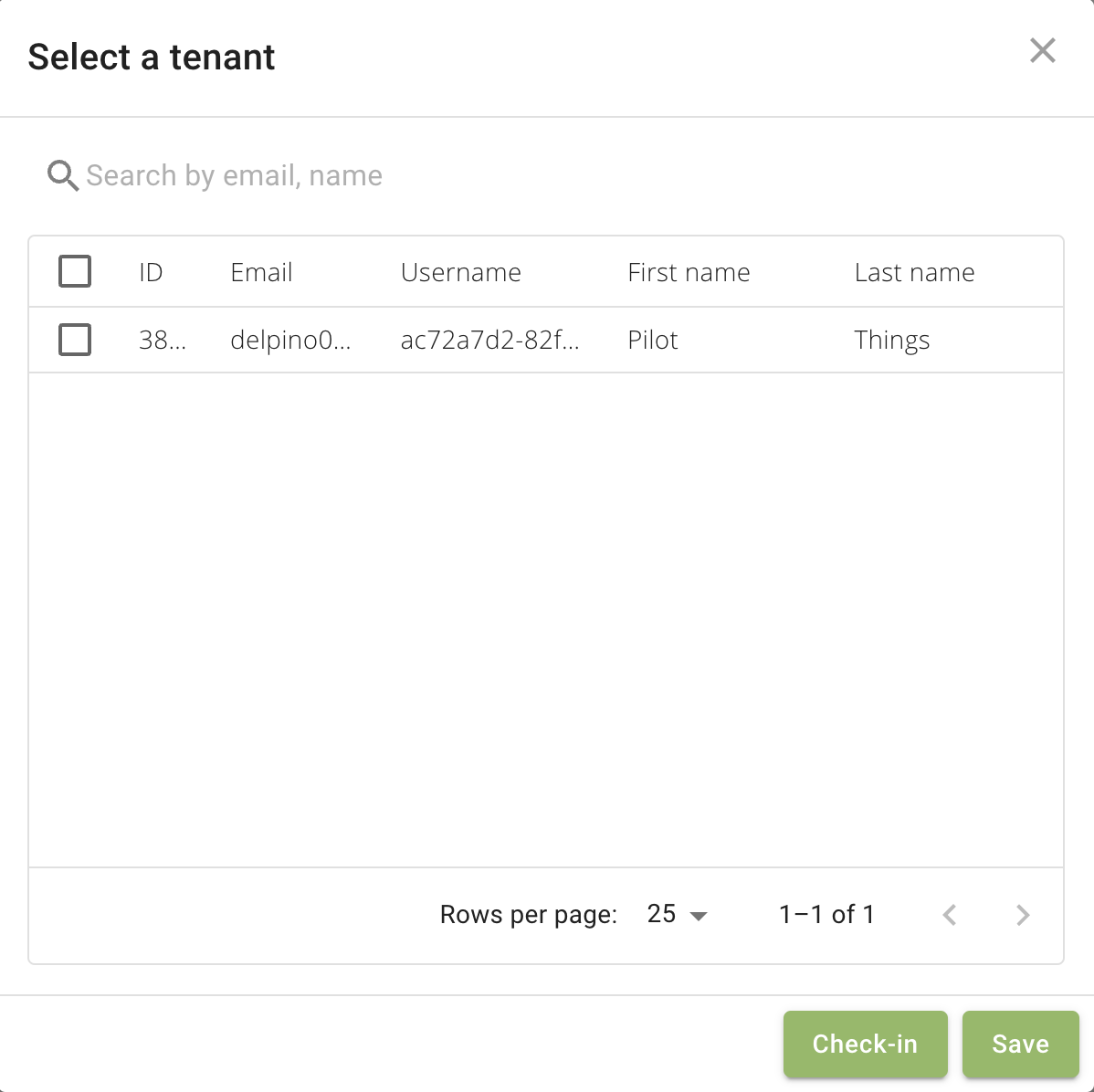Click the Save button
Image resolution: width=1094 pixels, height=1092 pixels.
(1021, 1044)
